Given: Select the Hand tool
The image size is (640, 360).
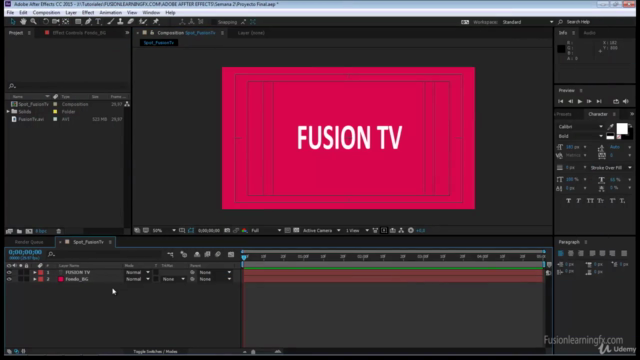Looking at the screenshot, I should point(23,22).
